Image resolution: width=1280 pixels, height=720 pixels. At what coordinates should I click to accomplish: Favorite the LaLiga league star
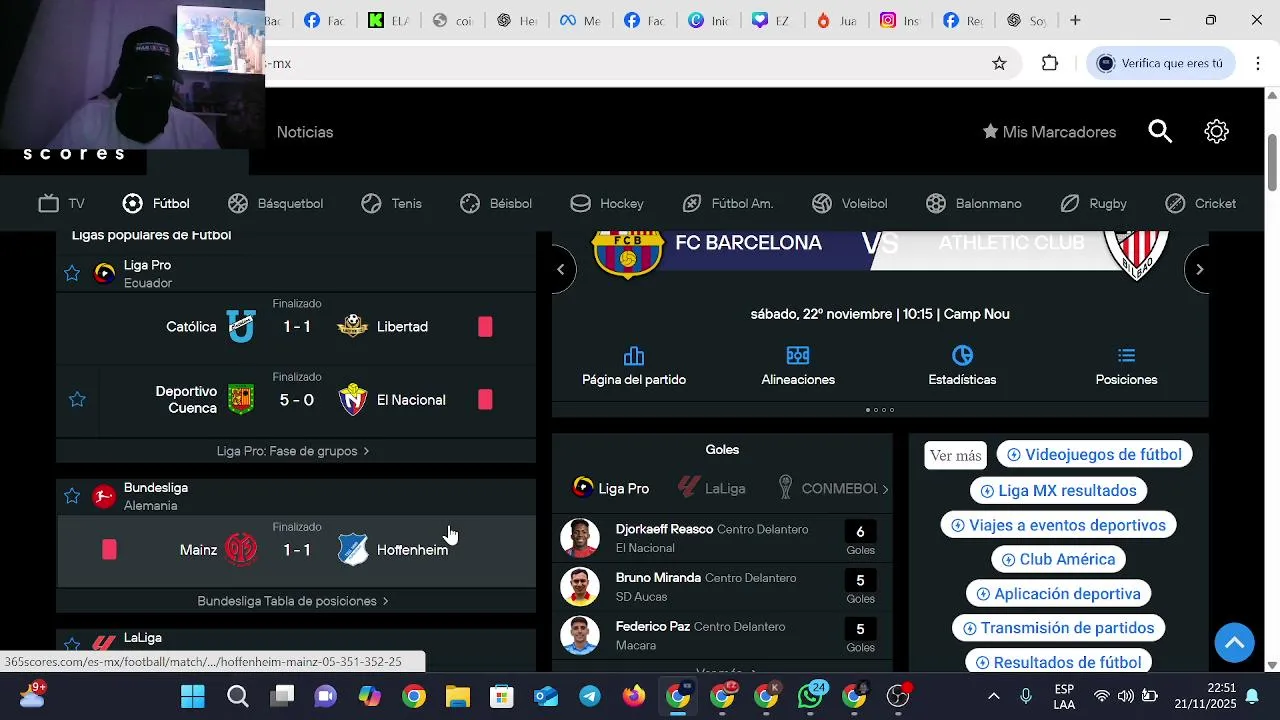[x=72, y=645]
